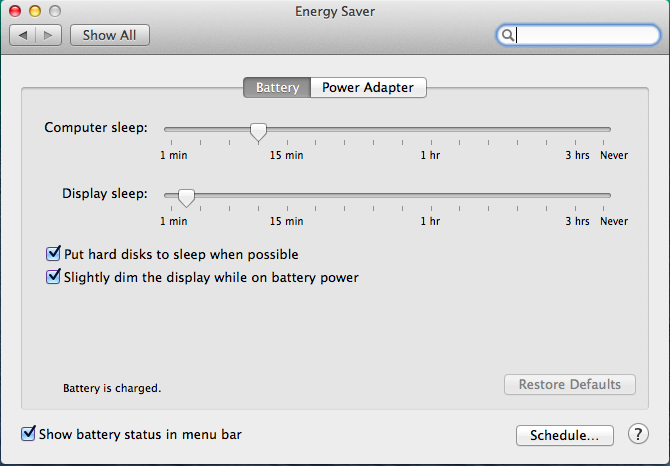Focus the search input field
Viewport: 670px width, 466px height.
tap(585, 35)
